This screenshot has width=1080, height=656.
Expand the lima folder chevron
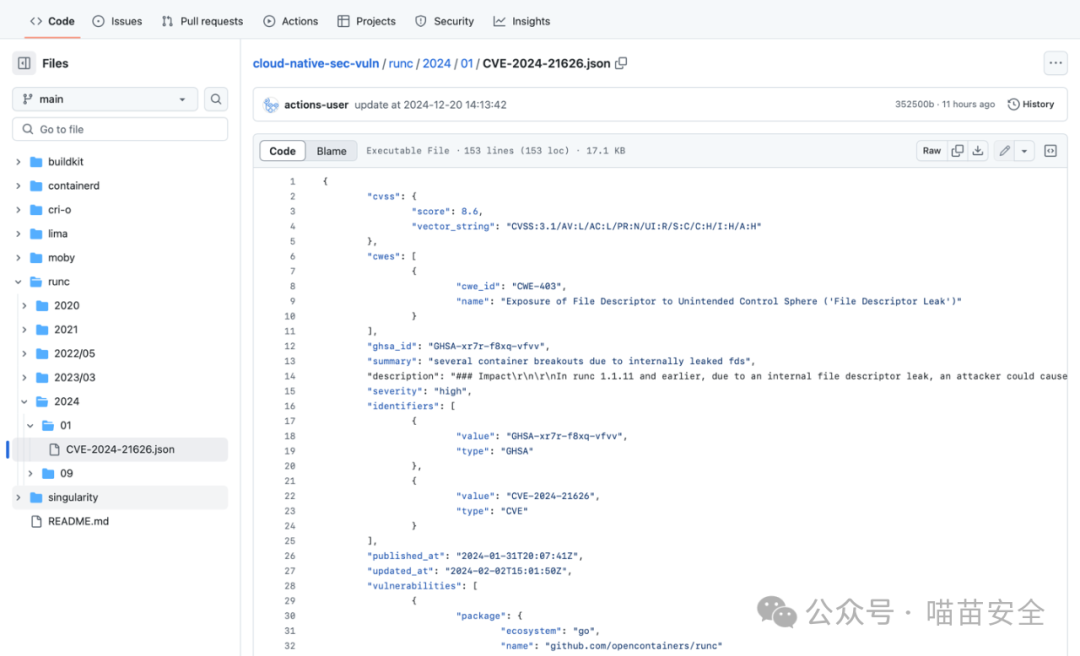click(x=19, y=234)
